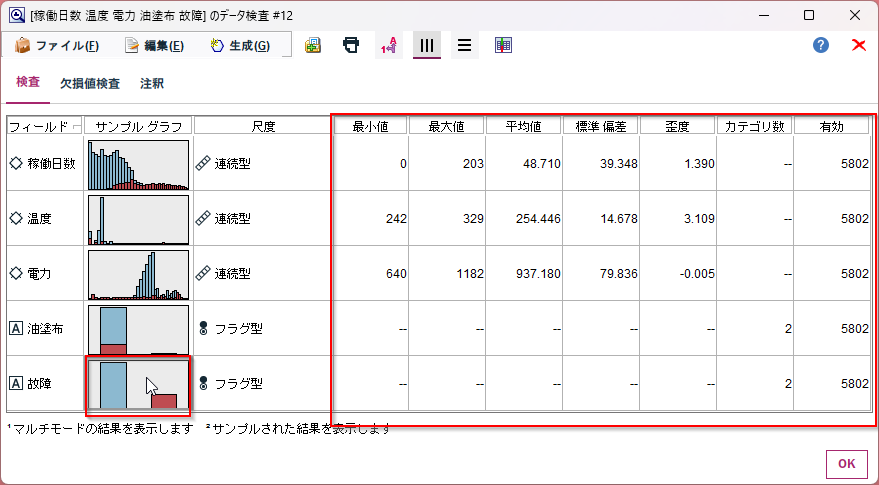This screenshot has height=485, width=879.
Task: Open the 編集(E) menu
Action: (x=155, y=45)
